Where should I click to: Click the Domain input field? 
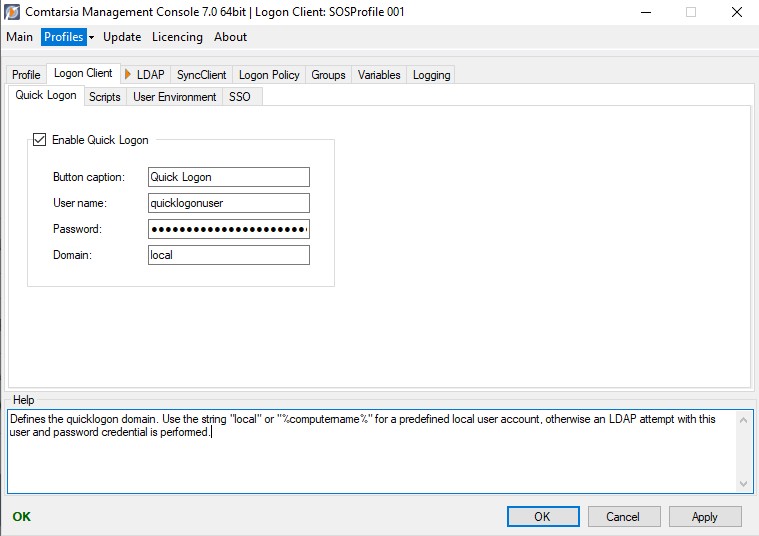pos(228,255)
